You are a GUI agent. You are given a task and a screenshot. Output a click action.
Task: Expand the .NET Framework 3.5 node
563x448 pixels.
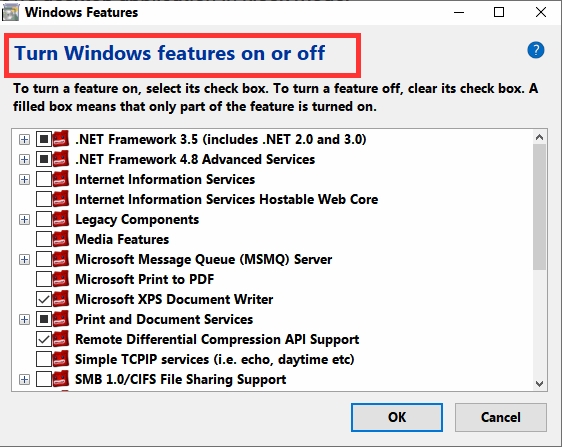click(24, 139)
